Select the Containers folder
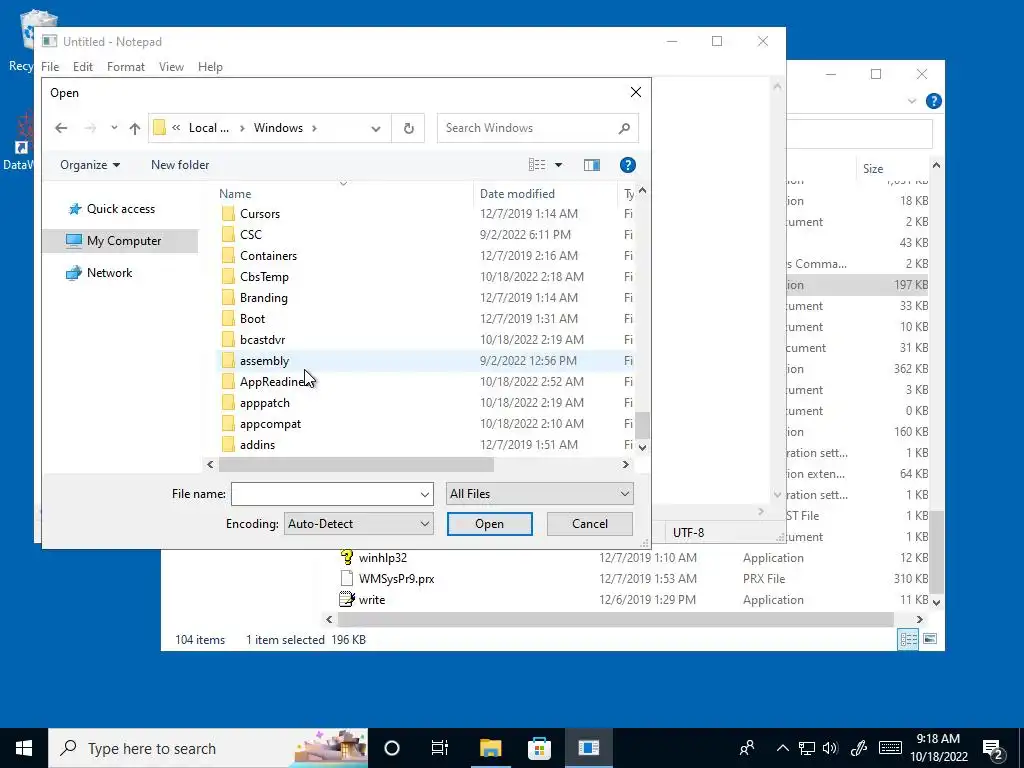 pyautogui.click(x=268, y=255)
